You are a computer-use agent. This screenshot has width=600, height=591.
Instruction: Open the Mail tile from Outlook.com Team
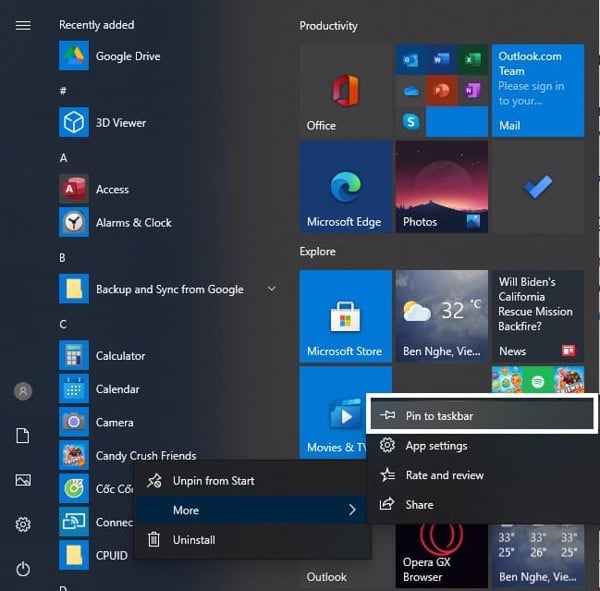(538, 90)
